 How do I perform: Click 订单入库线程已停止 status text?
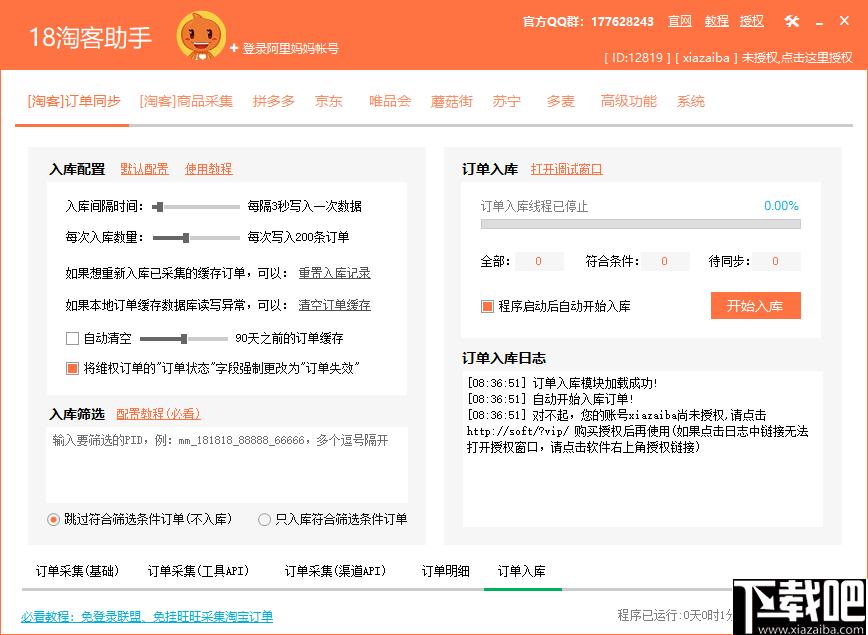[534, 206]
